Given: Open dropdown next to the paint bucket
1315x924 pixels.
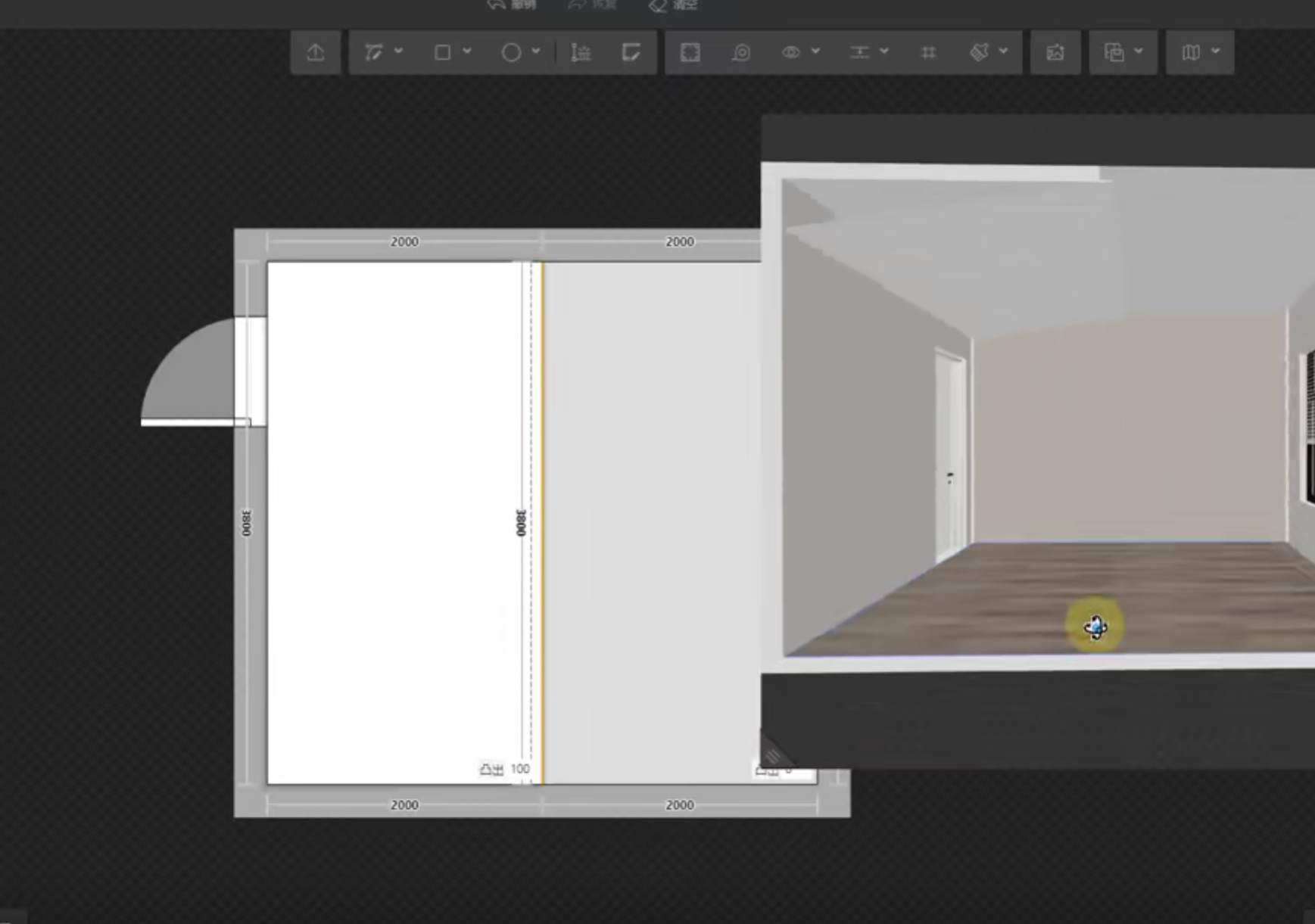Looking at the screenshot, I should tap(1004, 51).
